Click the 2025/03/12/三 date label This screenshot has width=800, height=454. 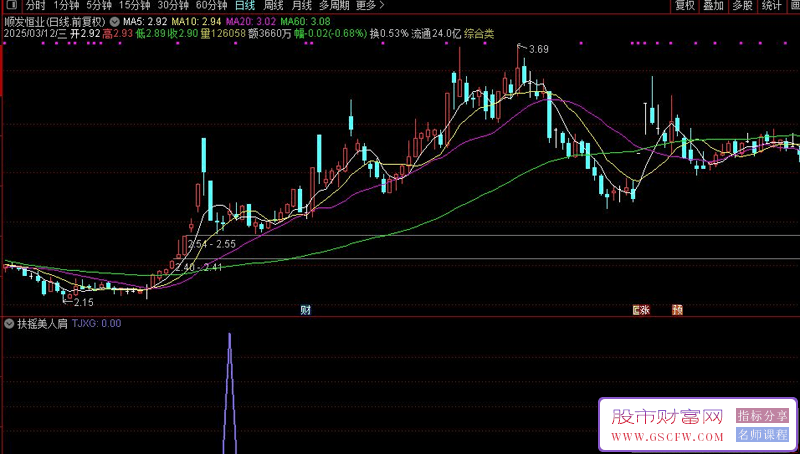36,34
